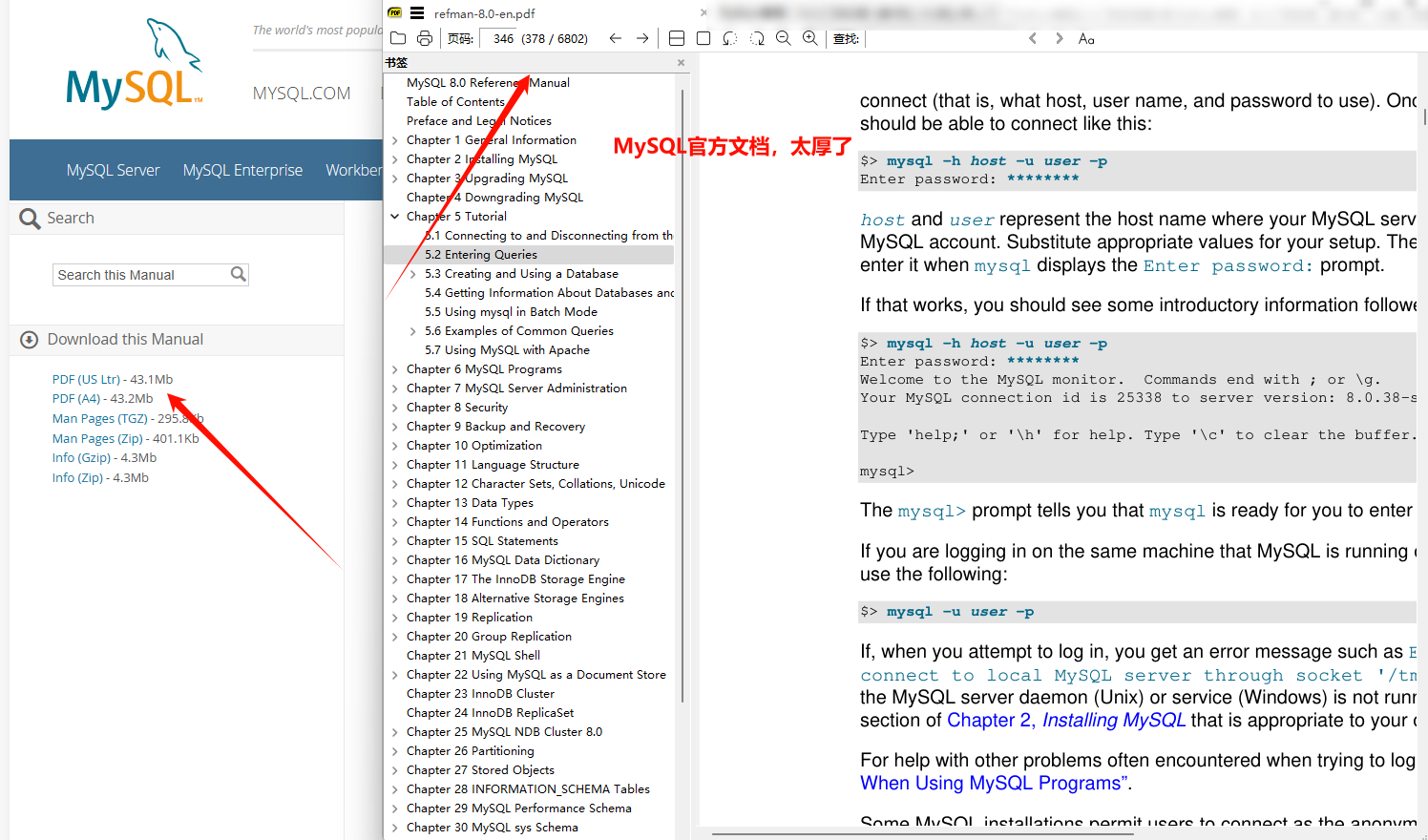
Task: Open Chapter 30 MySQL sys Schema bookmark
Action: 492,828
